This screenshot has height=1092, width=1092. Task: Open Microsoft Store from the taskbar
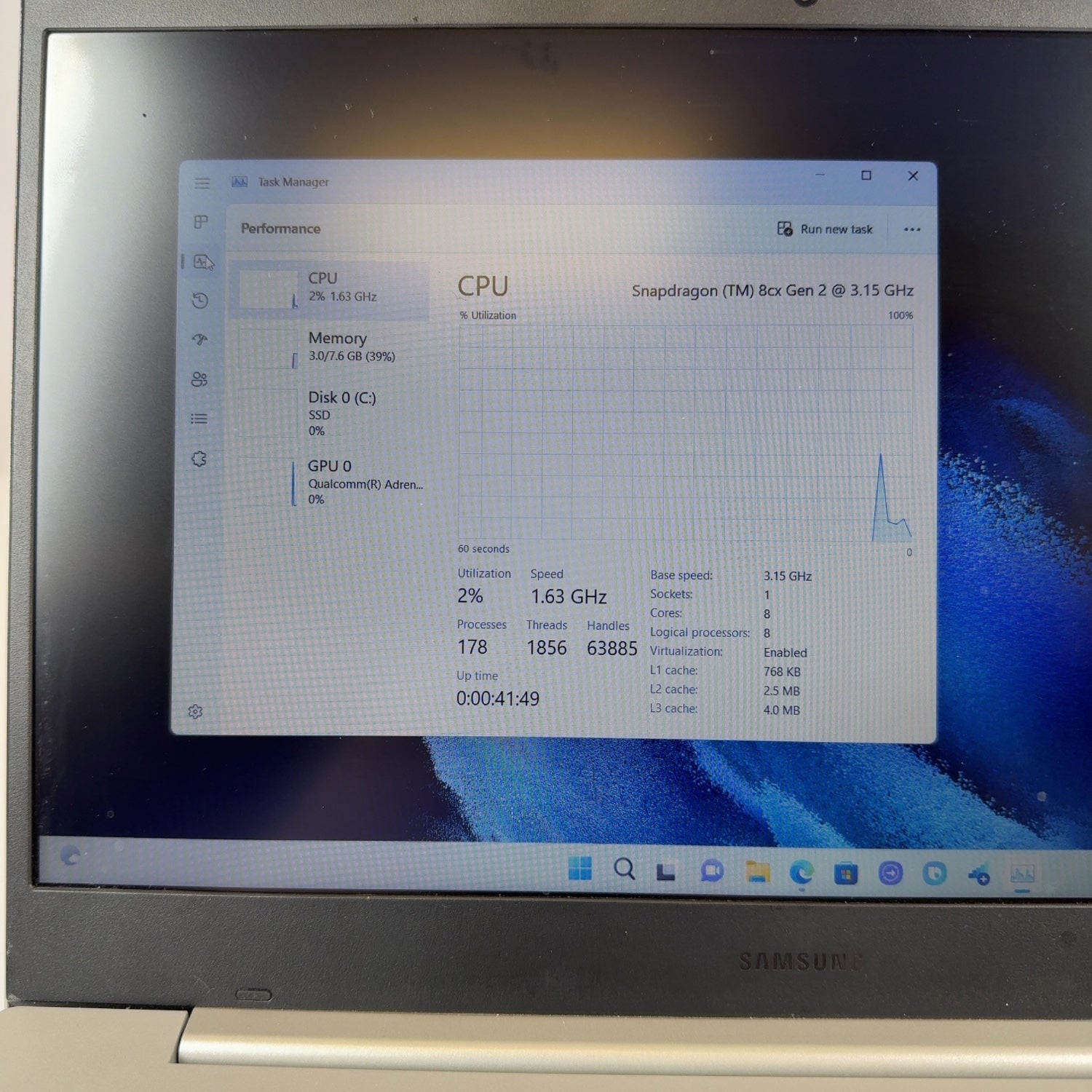(x=846, y=873)
